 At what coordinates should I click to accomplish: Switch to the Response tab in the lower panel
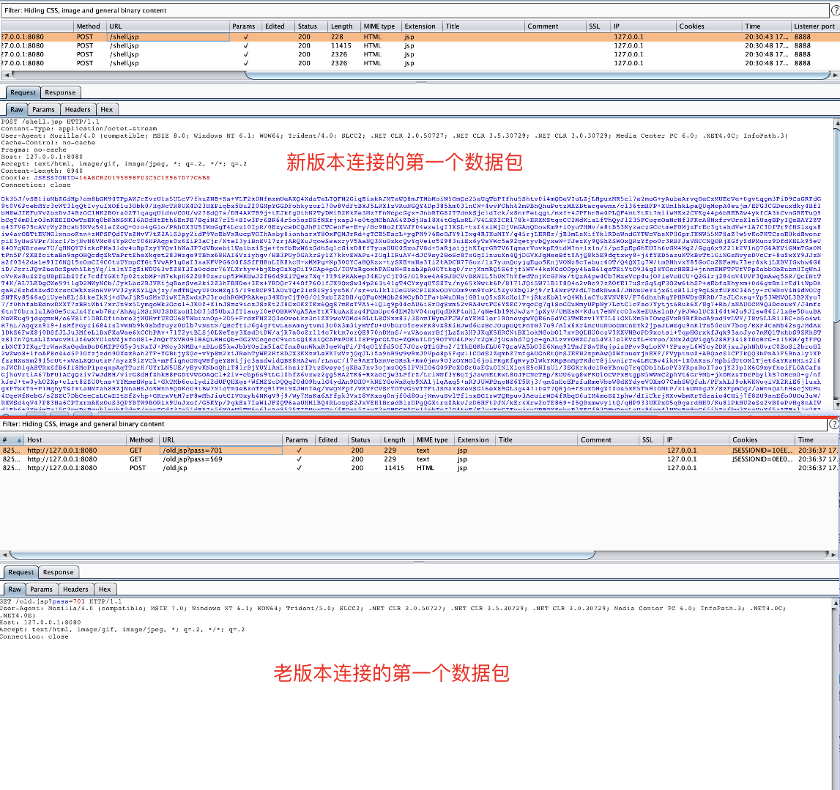(60, 573)
